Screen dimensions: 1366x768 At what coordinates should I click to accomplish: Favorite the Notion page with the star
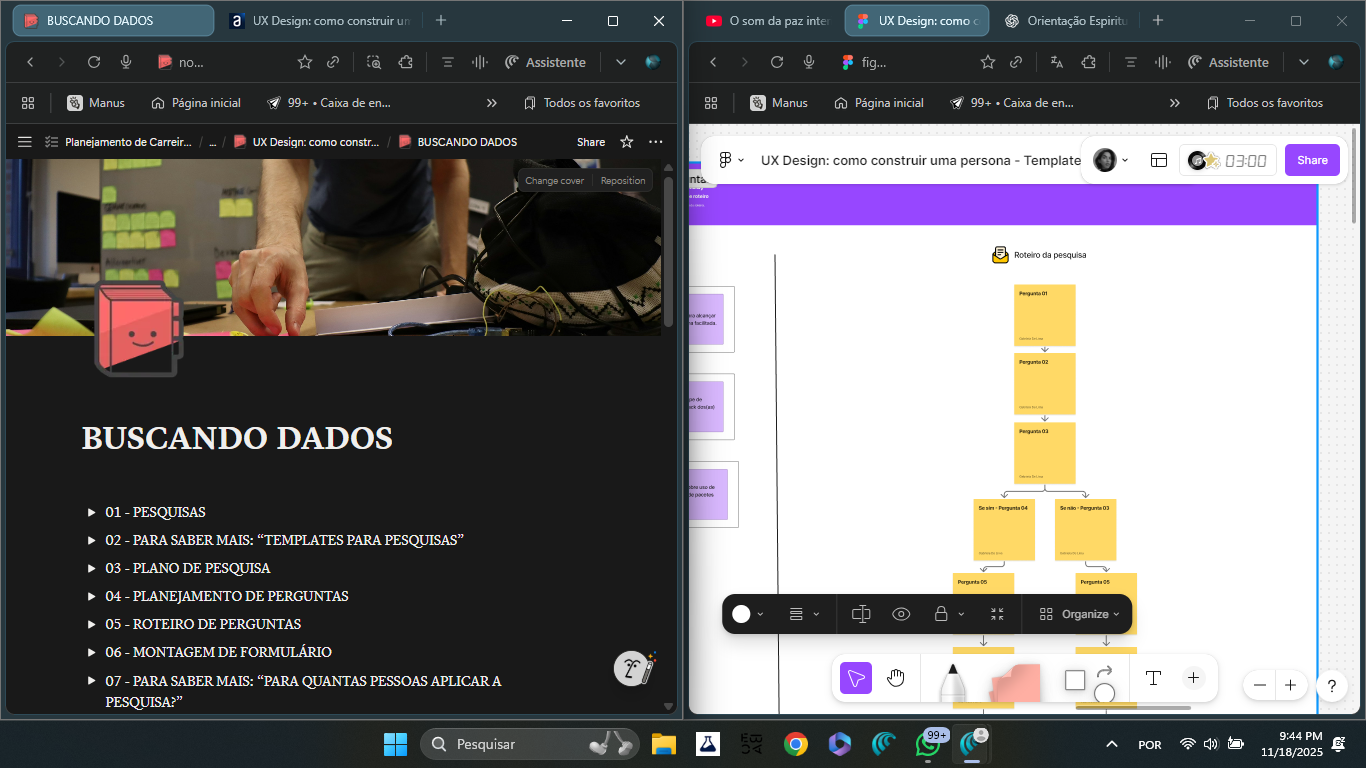click(626, 141)
